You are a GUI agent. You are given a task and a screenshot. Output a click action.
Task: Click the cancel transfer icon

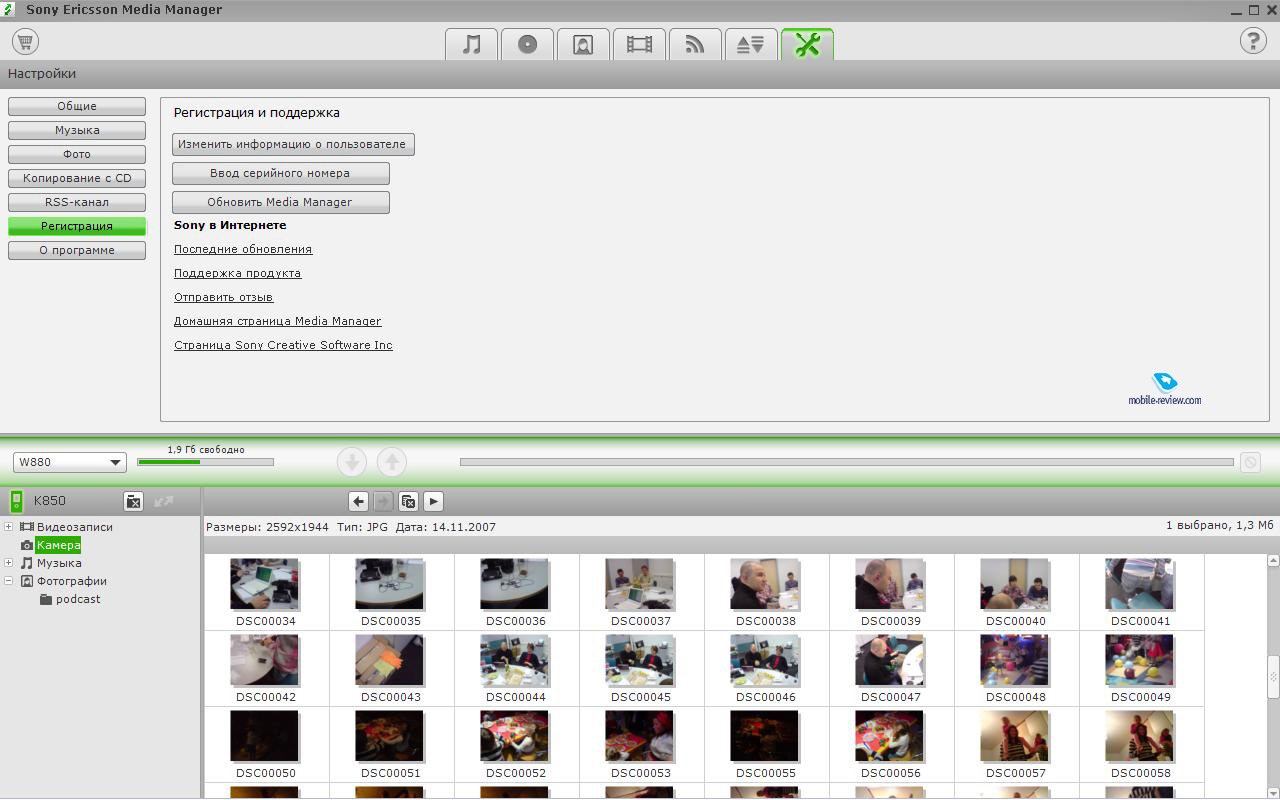(x=1250, y=462)
